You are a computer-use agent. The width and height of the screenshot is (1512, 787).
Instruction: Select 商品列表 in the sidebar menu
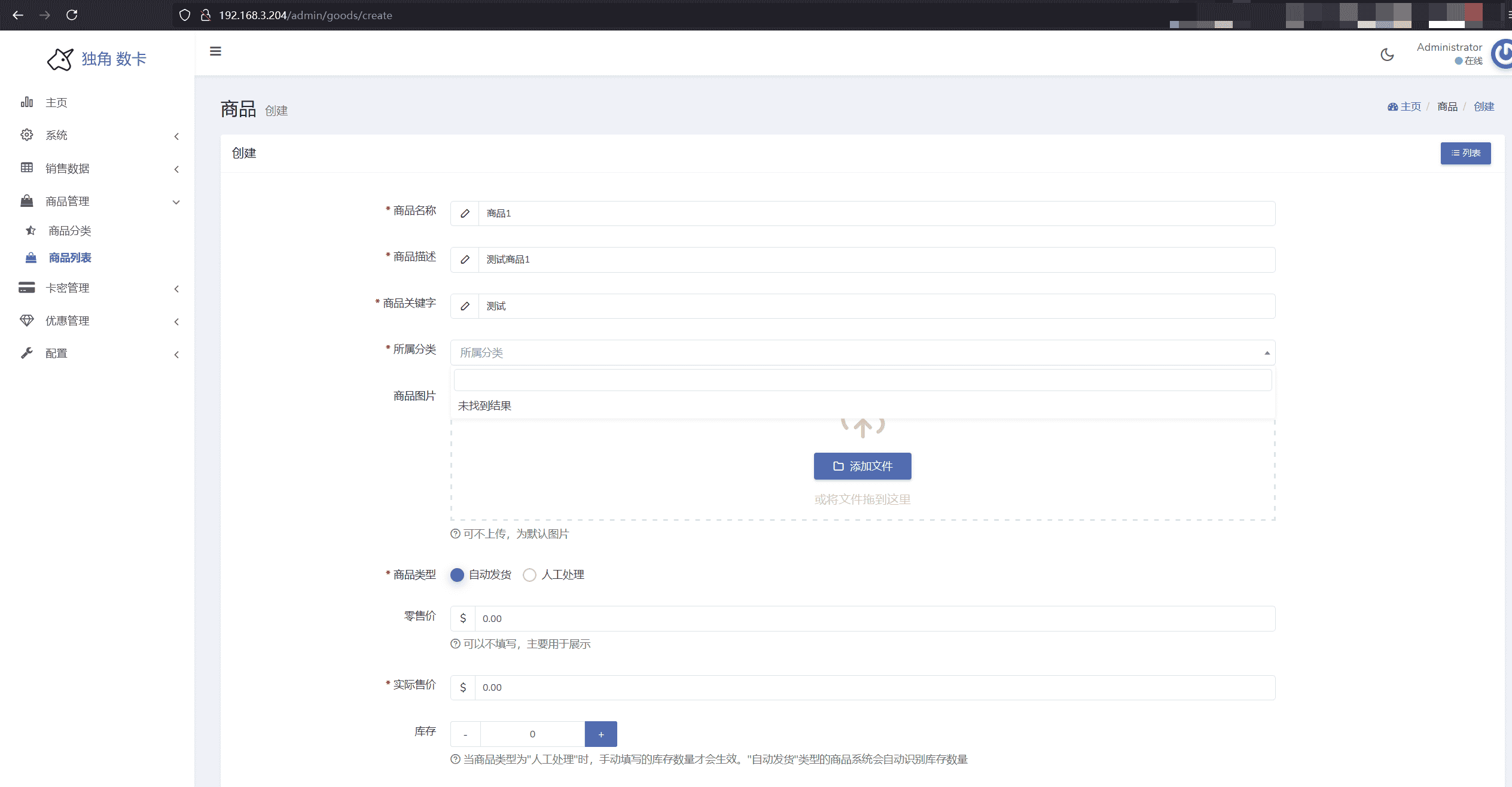point(70,257)
